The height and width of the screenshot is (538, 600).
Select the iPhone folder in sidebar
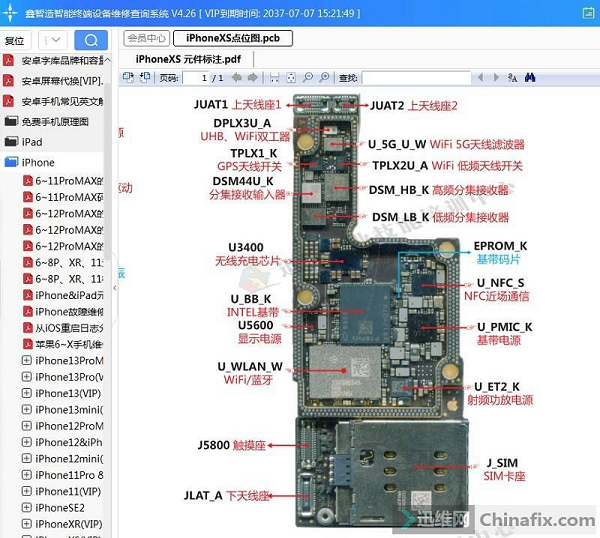click(37, 162)
